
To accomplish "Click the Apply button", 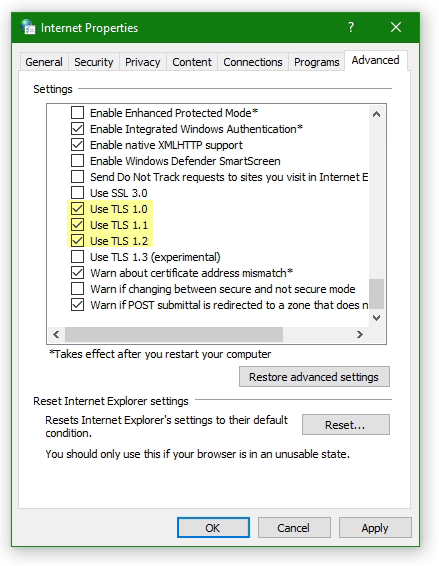I will (x=375, y=528).
